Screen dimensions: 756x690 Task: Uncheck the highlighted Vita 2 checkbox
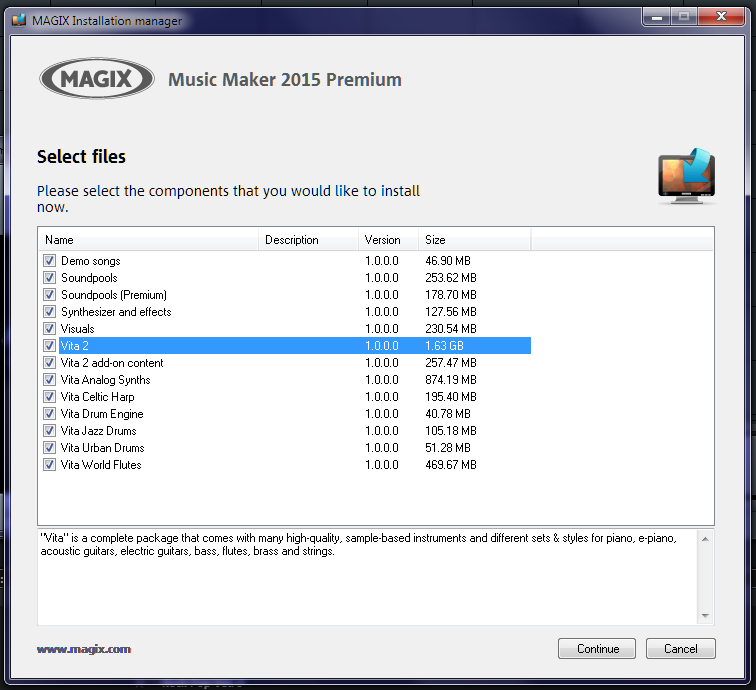click(x=49, y=346)
